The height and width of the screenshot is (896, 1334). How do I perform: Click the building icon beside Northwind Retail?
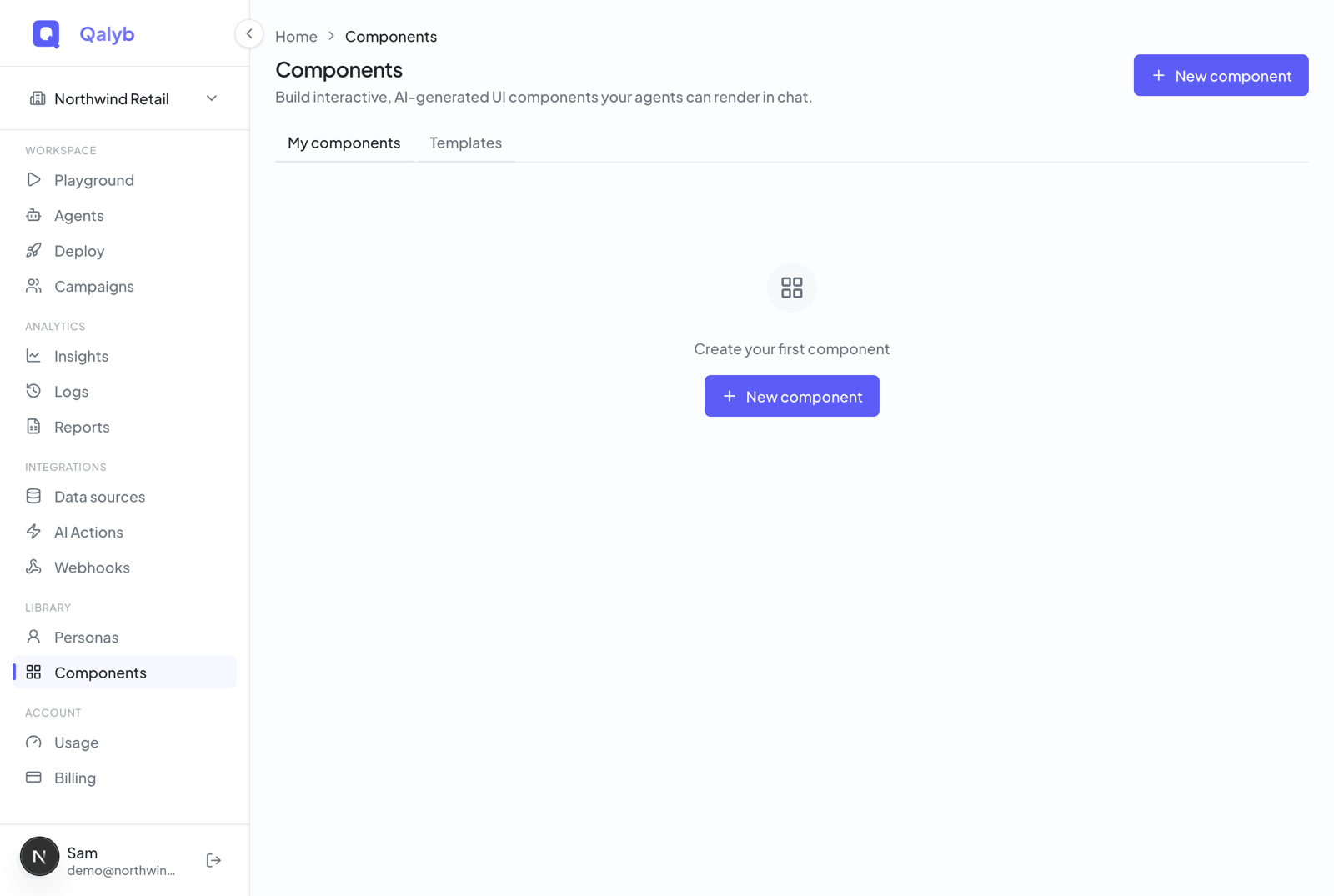38,98
